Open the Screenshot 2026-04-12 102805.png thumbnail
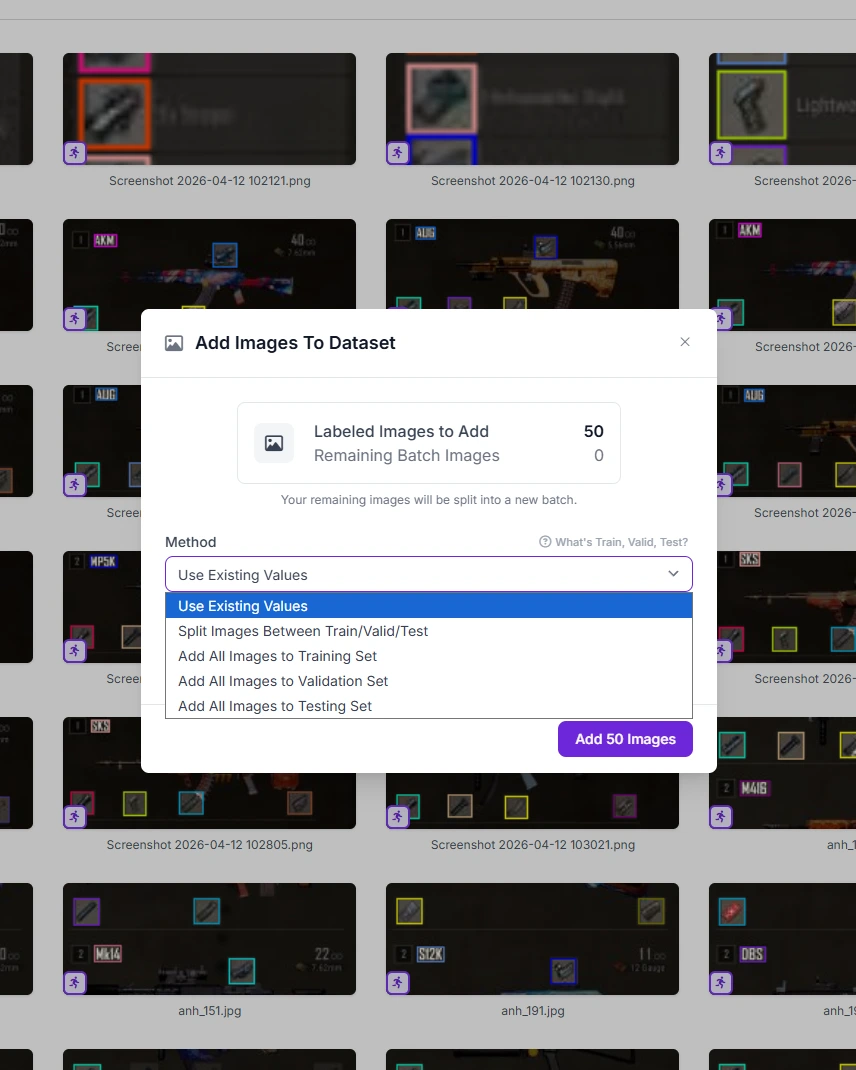The height and width of the screenshot is (1070, 856). point(210,801)
